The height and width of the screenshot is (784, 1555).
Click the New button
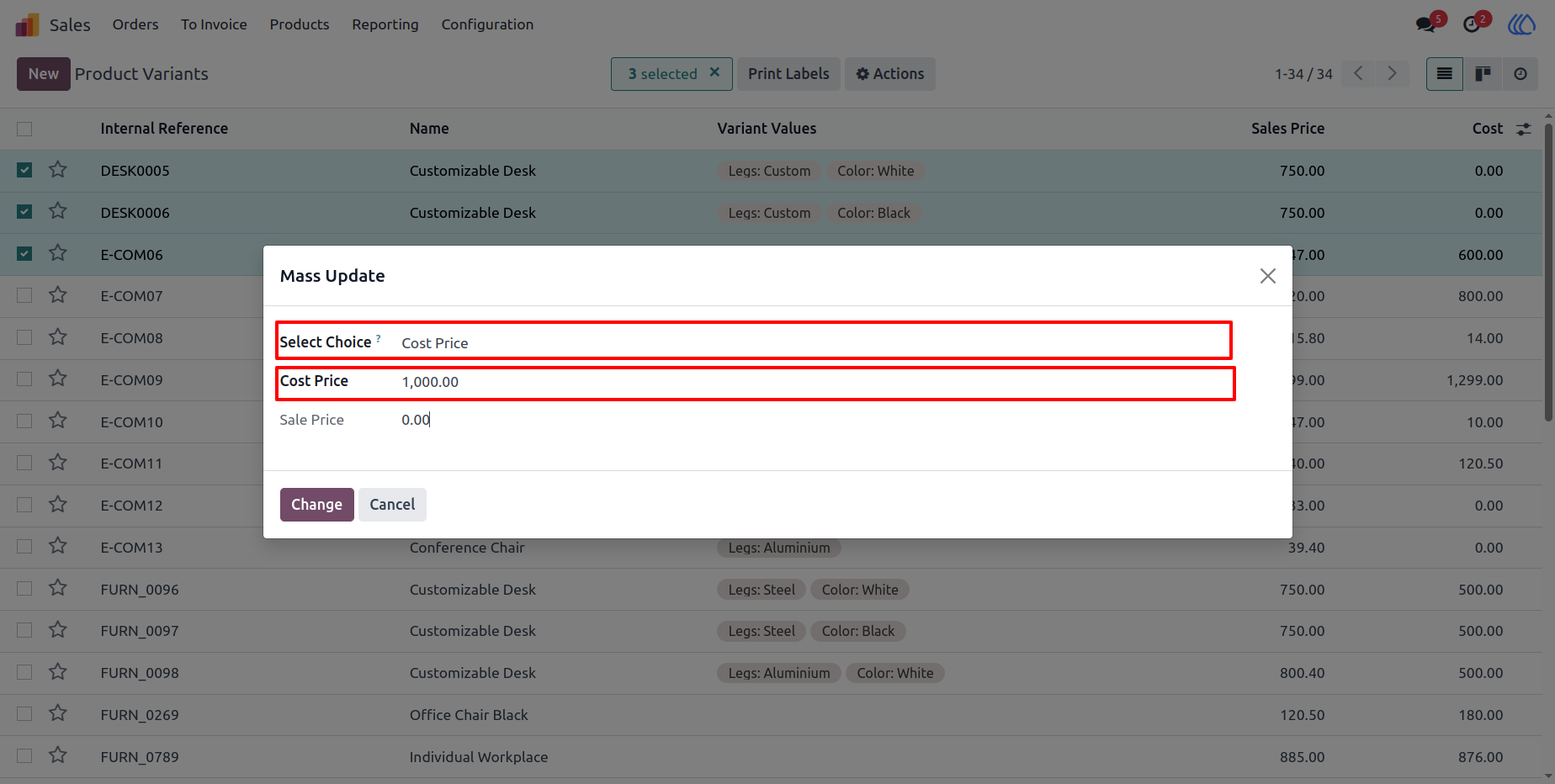44,74
